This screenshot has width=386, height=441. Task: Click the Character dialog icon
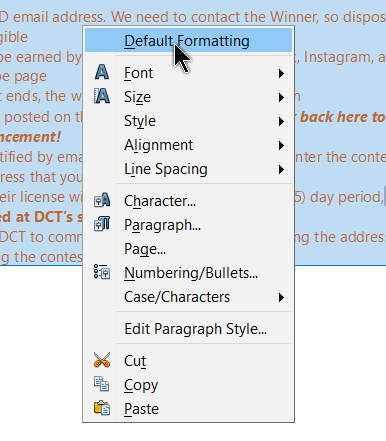[x=102, y=200]
